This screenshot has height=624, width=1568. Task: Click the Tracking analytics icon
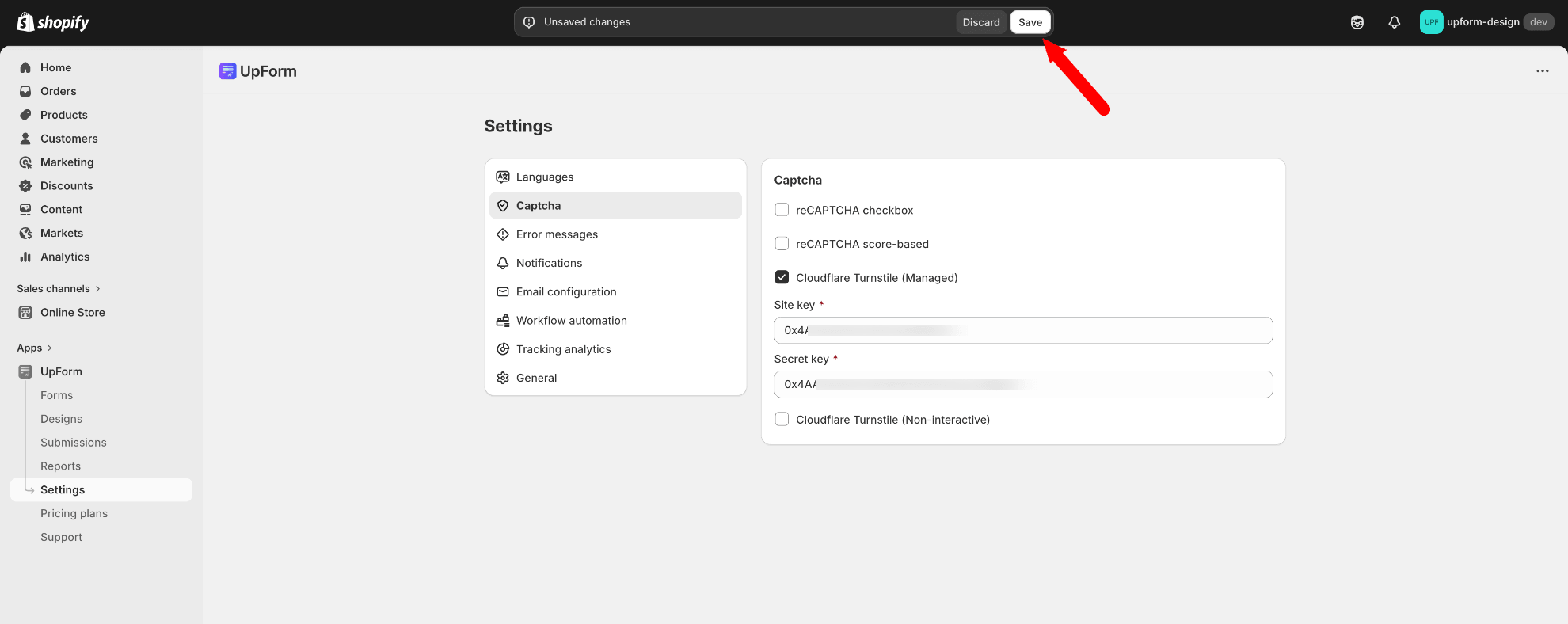tap(503, 349)
